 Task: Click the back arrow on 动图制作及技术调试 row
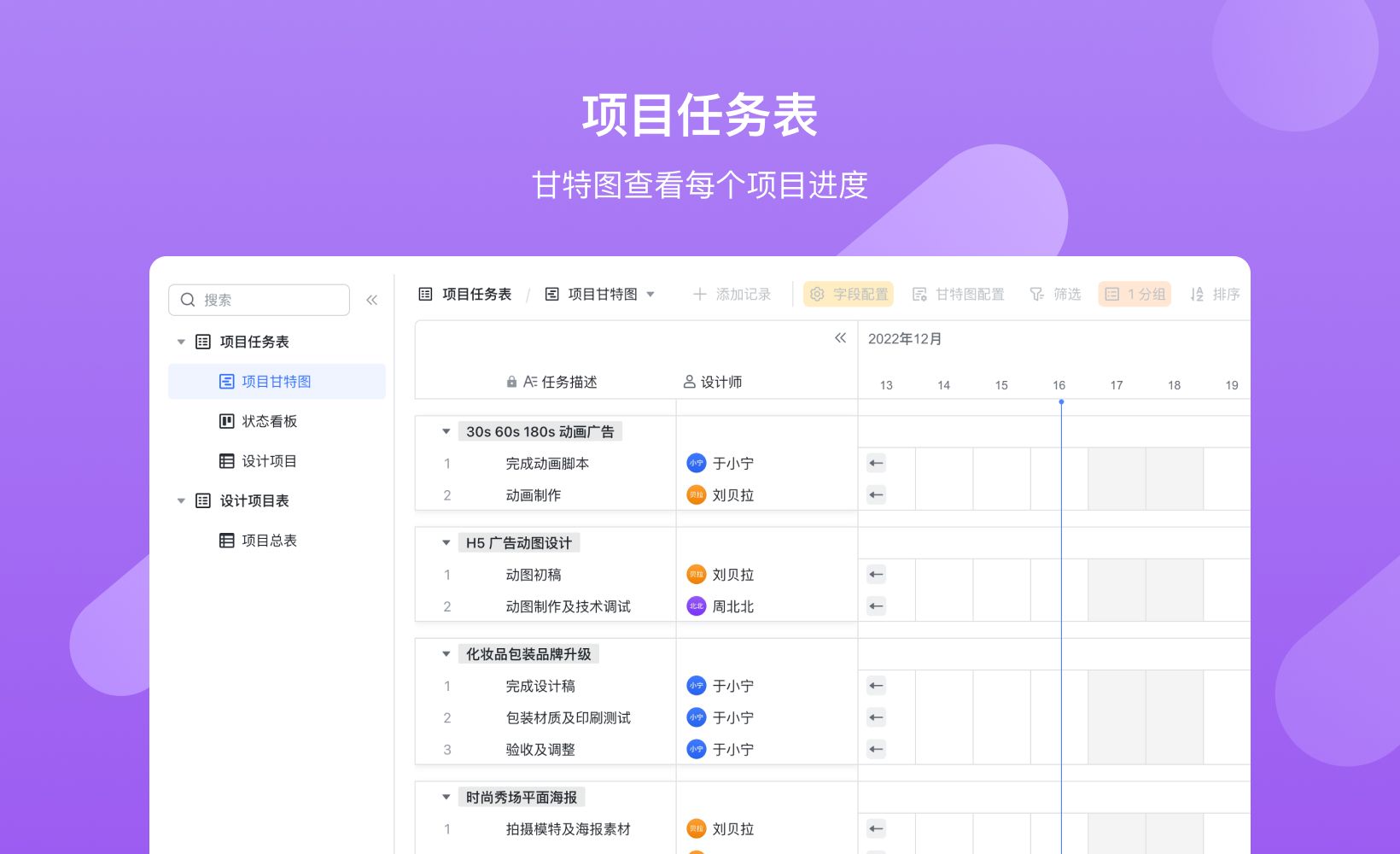tap(876, 606)
